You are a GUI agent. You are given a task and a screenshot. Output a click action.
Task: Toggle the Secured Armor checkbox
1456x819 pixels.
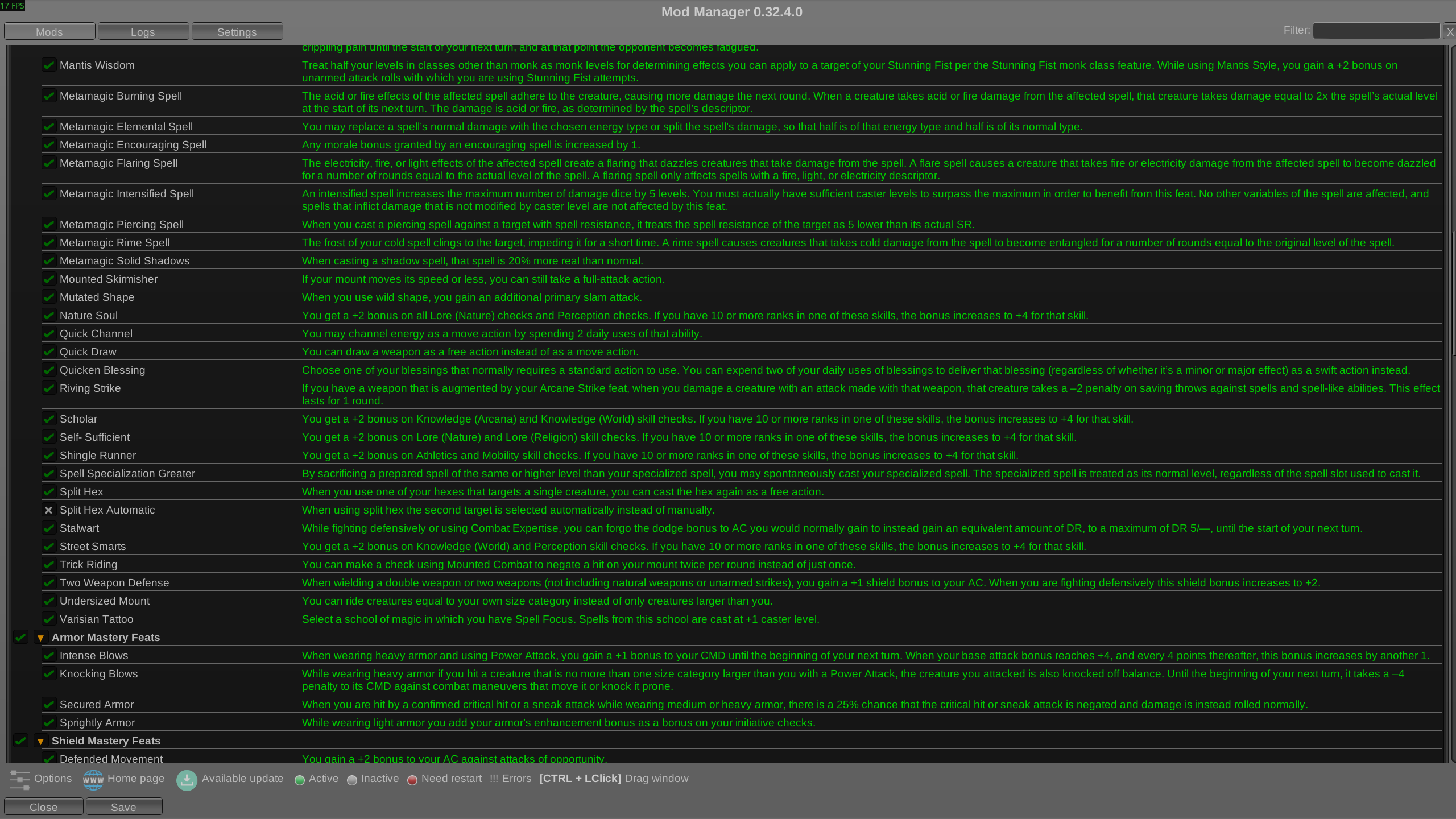click(49, 705)
